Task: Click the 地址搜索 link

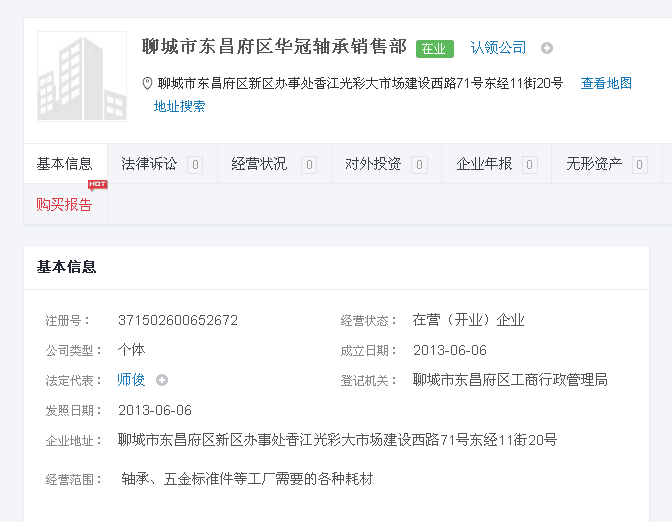Action: (x=180, y=106)
